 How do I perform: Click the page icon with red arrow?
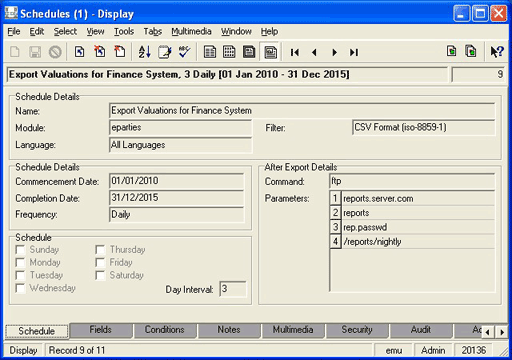coord(120,52)
